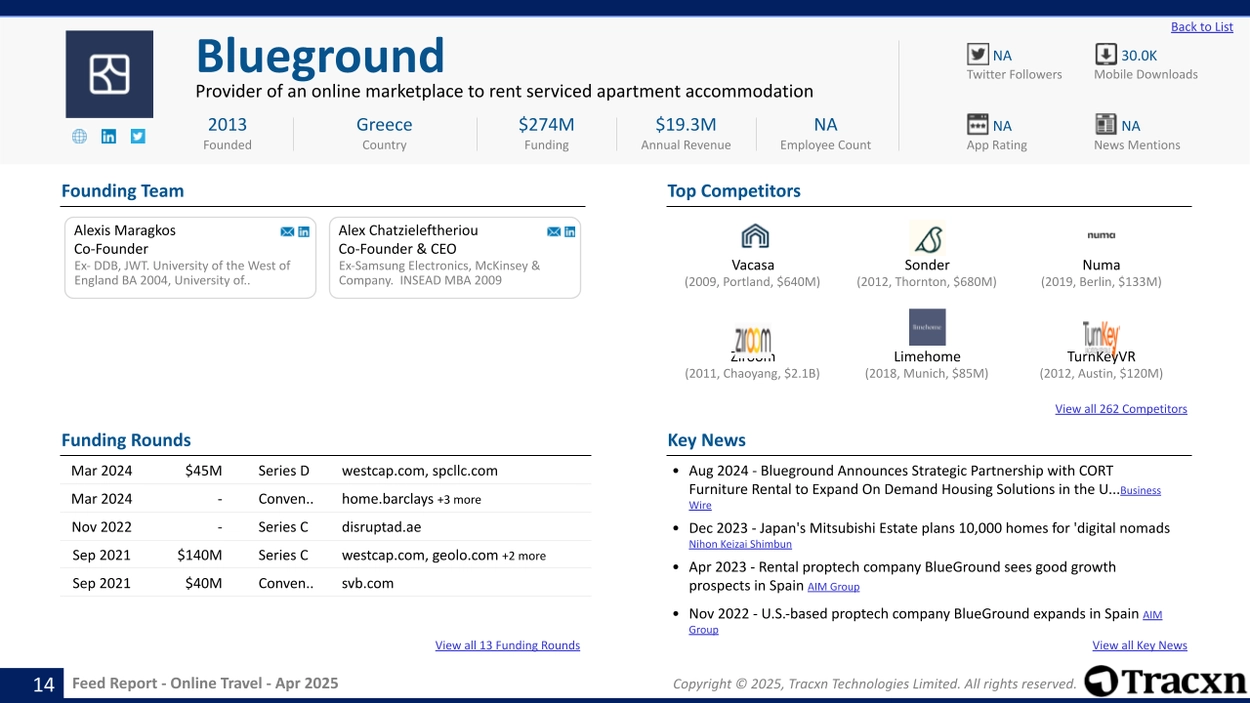
Task: Follow the Back to List link
Action: pos(1202,27)
